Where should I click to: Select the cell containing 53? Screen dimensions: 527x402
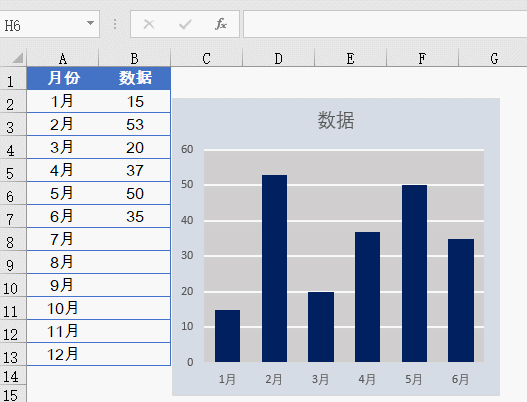point(135,124)
